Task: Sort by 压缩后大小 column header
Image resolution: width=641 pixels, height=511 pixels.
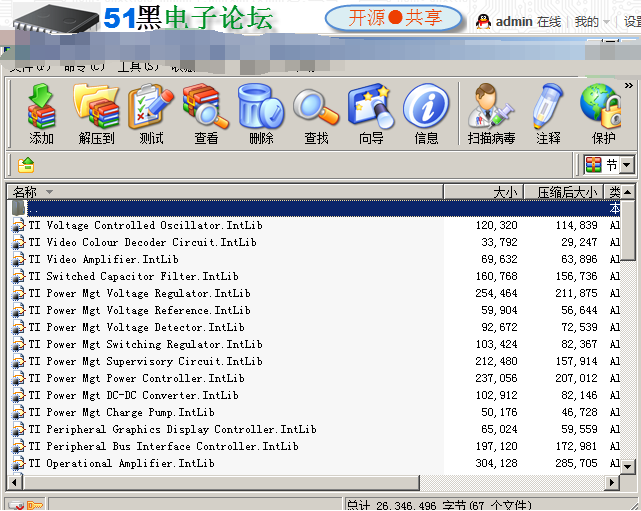Action: (x=564, y=192)
